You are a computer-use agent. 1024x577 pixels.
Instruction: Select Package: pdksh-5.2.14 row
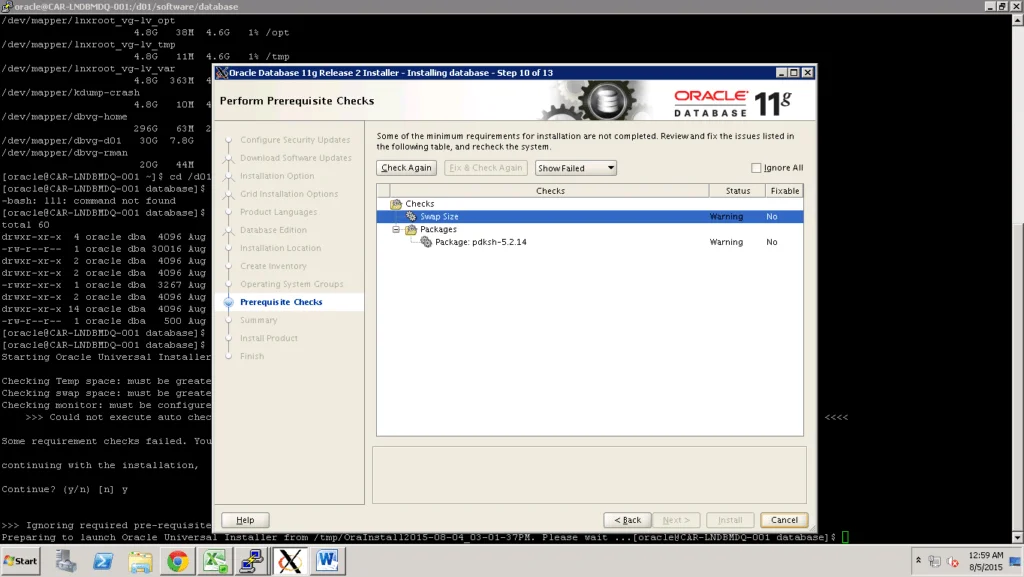coord(590,242)
